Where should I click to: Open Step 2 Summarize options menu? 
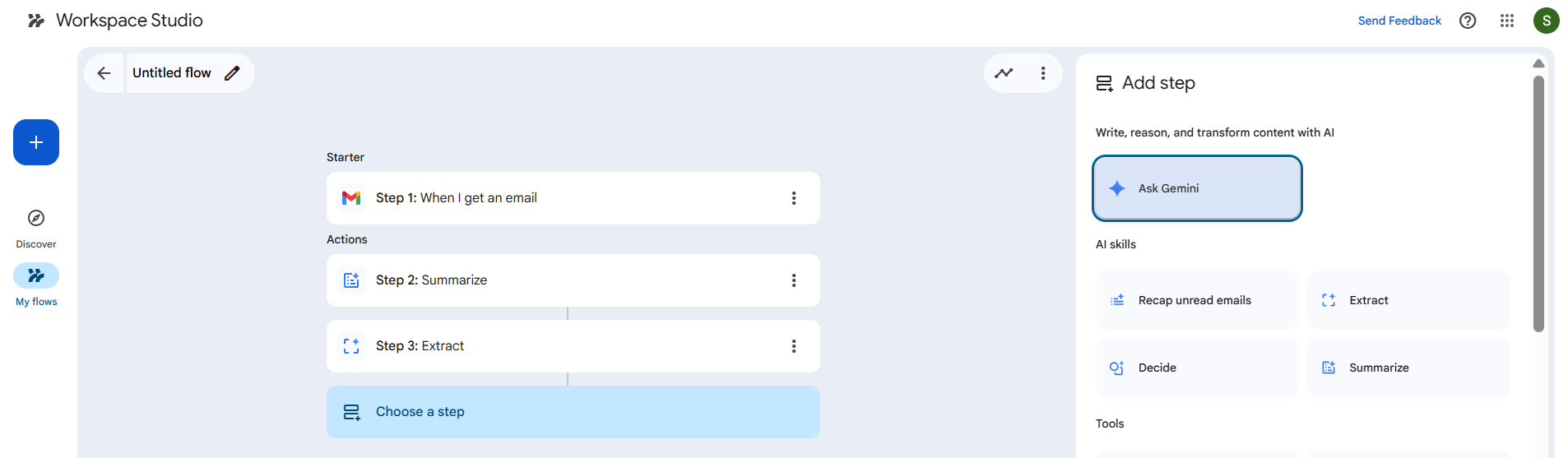point(793,280)
